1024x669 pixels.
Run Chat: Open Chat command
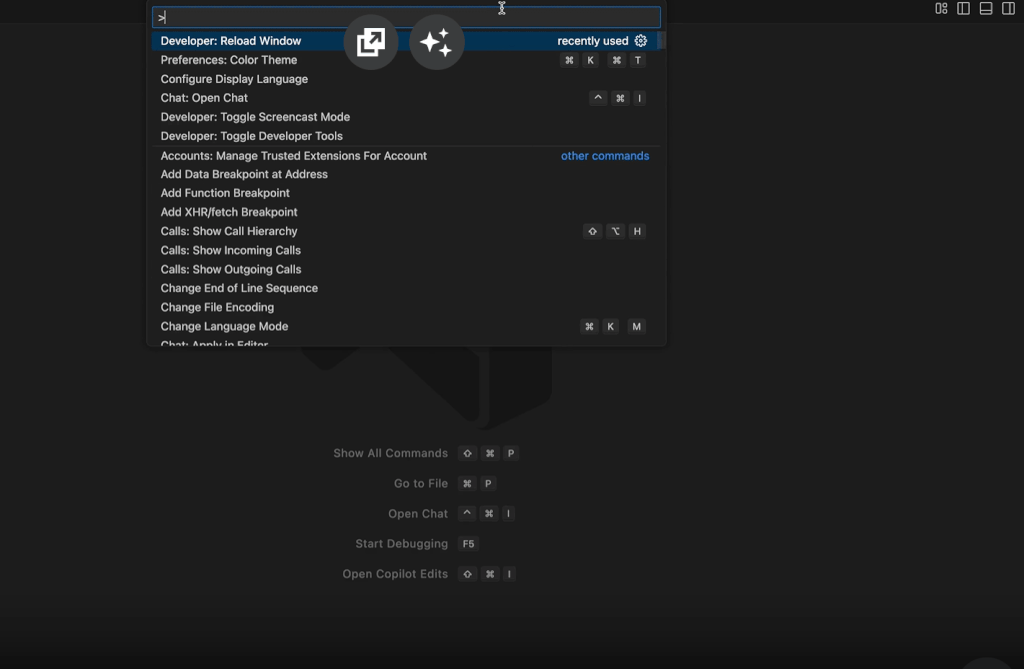(x=405, y=98)
